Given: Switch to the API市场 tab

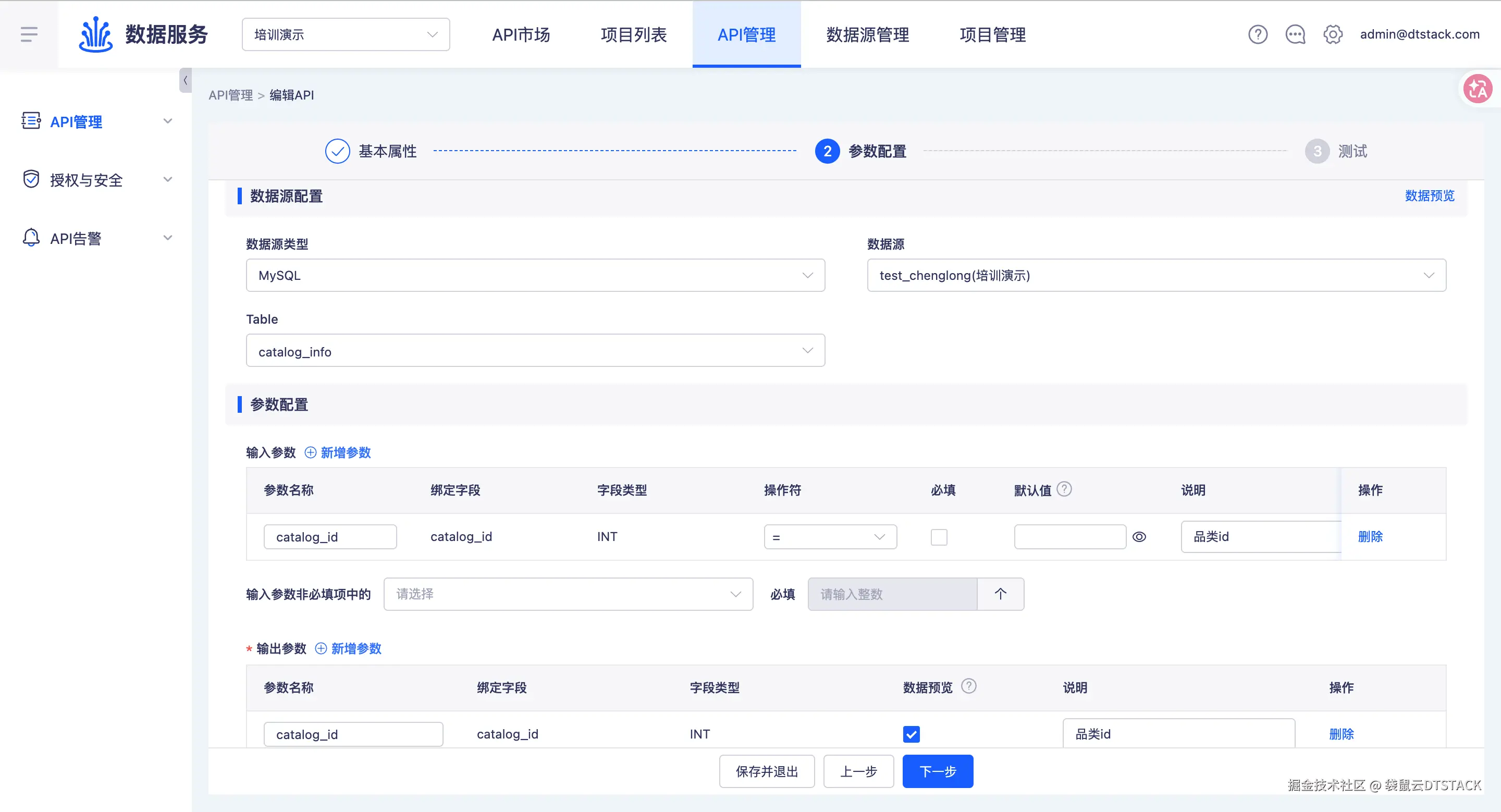Looking at the screenshot, I should [x=521, y=34].
